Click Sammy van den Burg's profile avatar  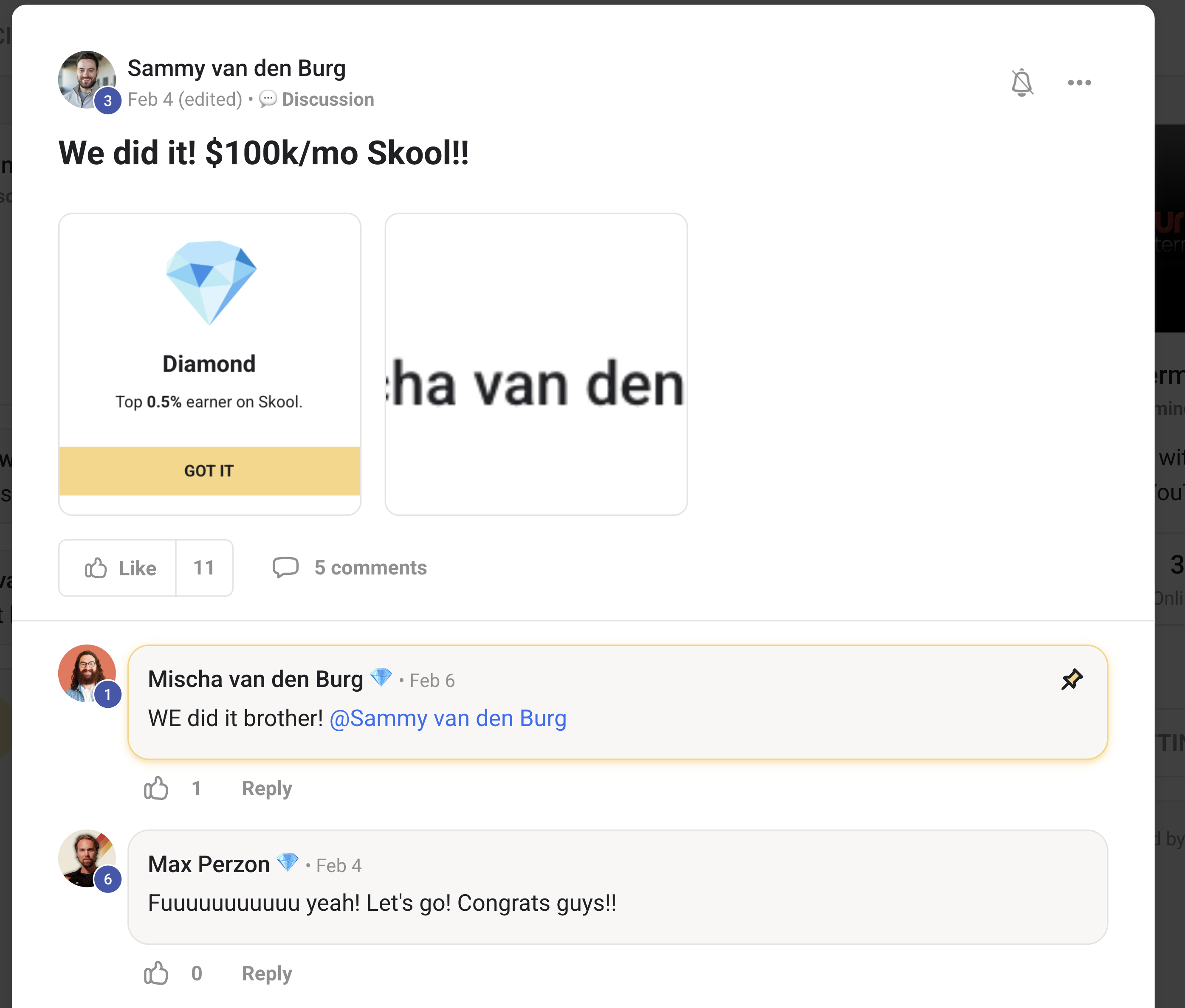click(x=87, y=80)
